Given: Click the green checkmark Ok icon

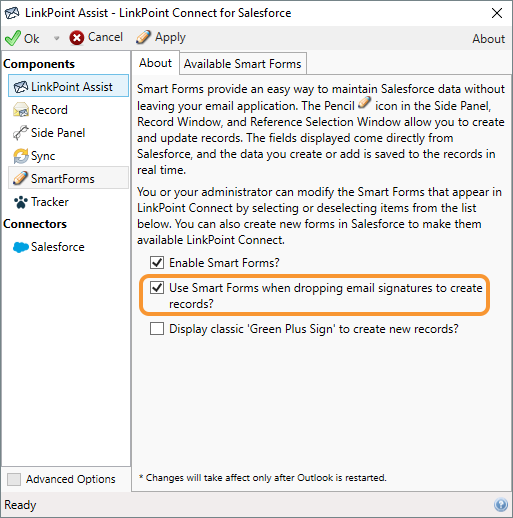Looking at the screenshot, I should 13,38.
